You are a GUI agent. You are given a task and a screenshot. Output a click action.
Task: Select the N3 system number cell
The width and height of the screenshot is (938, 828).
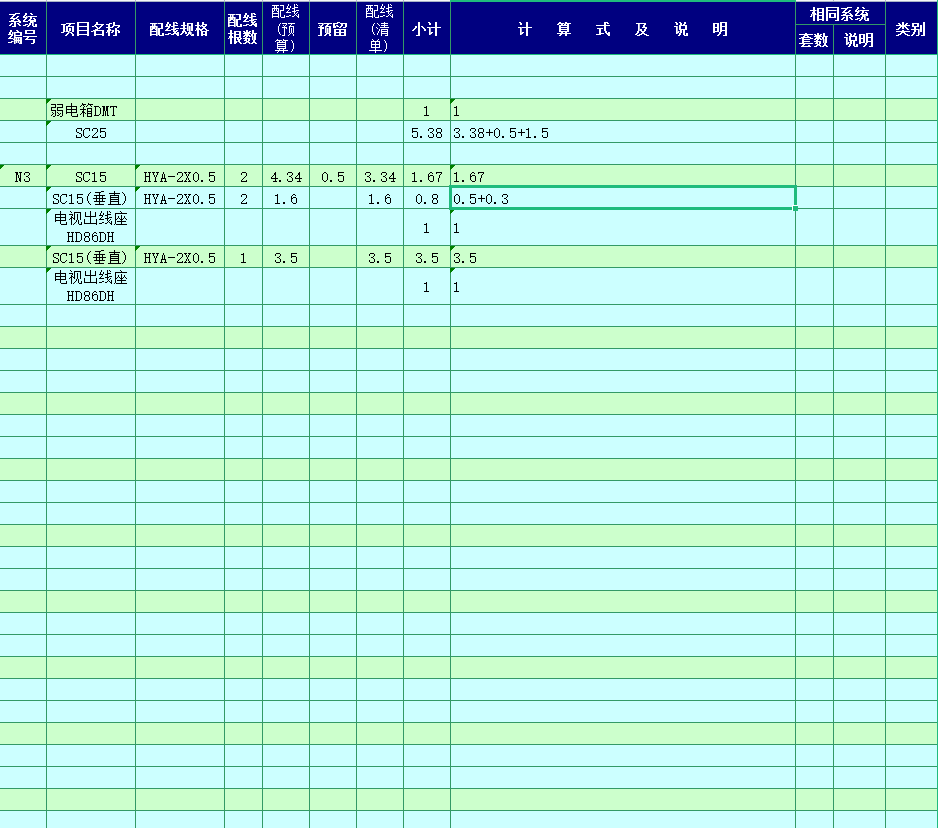23,177
